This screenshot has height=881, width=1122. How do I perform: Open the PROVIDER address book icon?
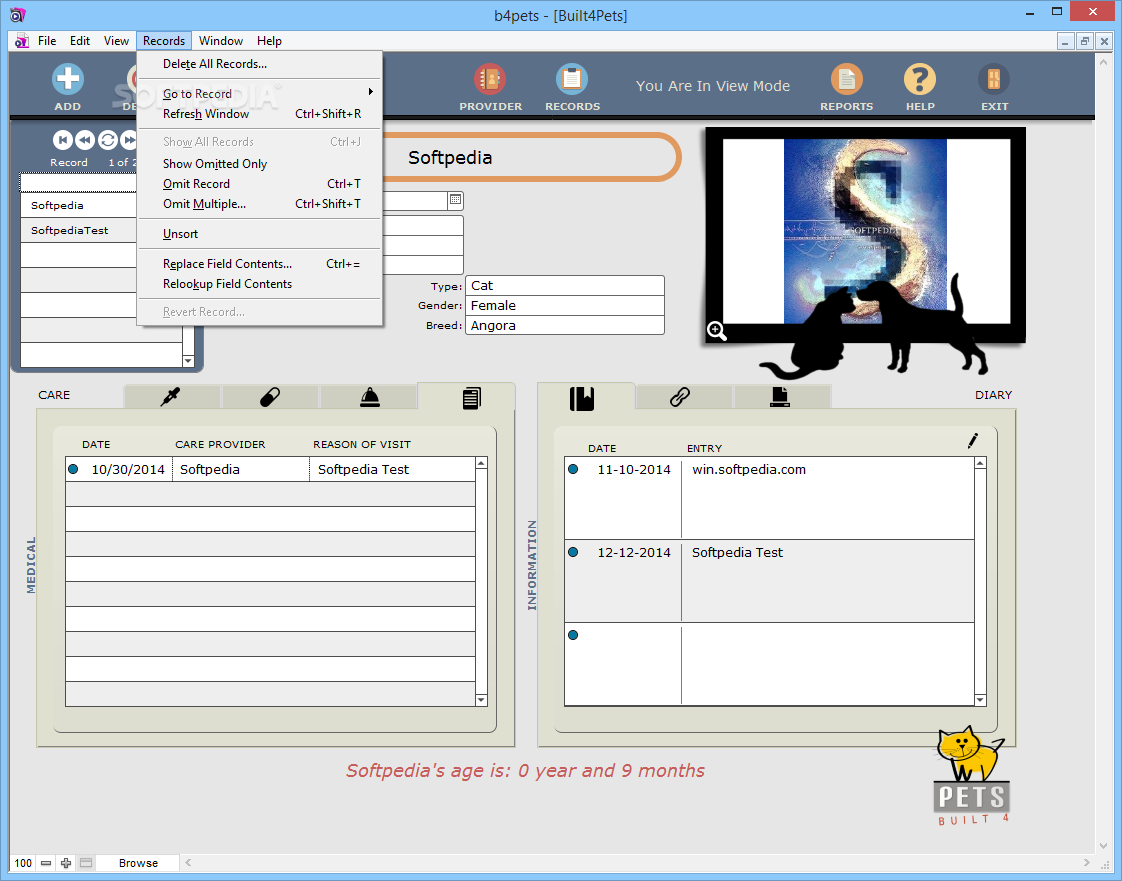click(x=490, y=79)
